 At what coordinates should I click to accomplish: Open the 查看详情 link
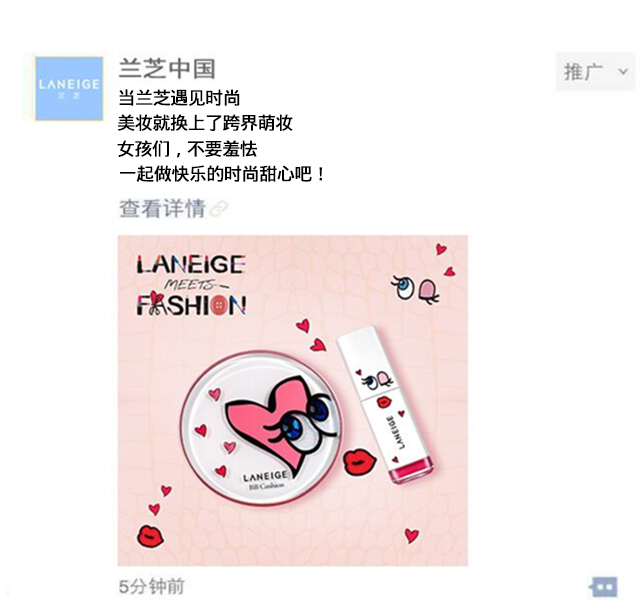162,208
